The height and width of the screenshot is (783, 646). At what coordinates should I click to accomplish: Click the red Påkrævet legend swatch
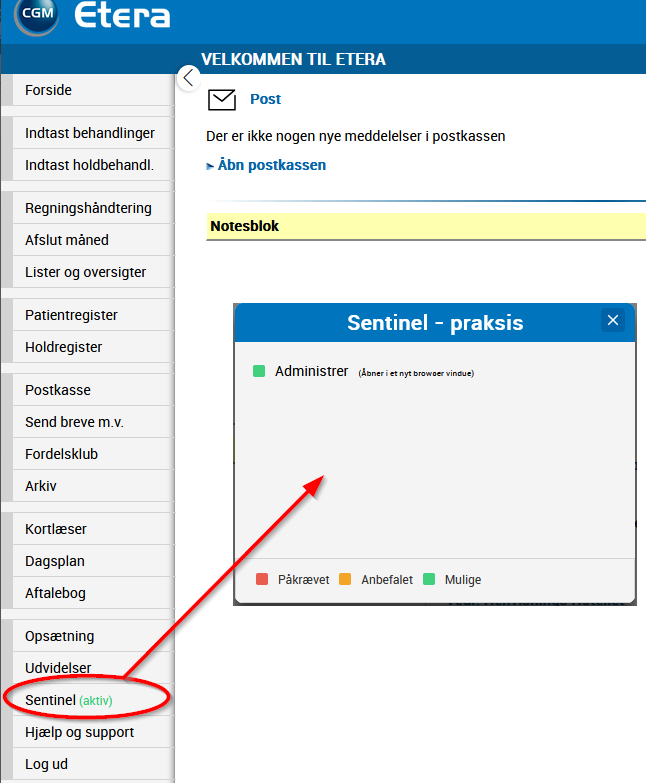coord(262,579)
